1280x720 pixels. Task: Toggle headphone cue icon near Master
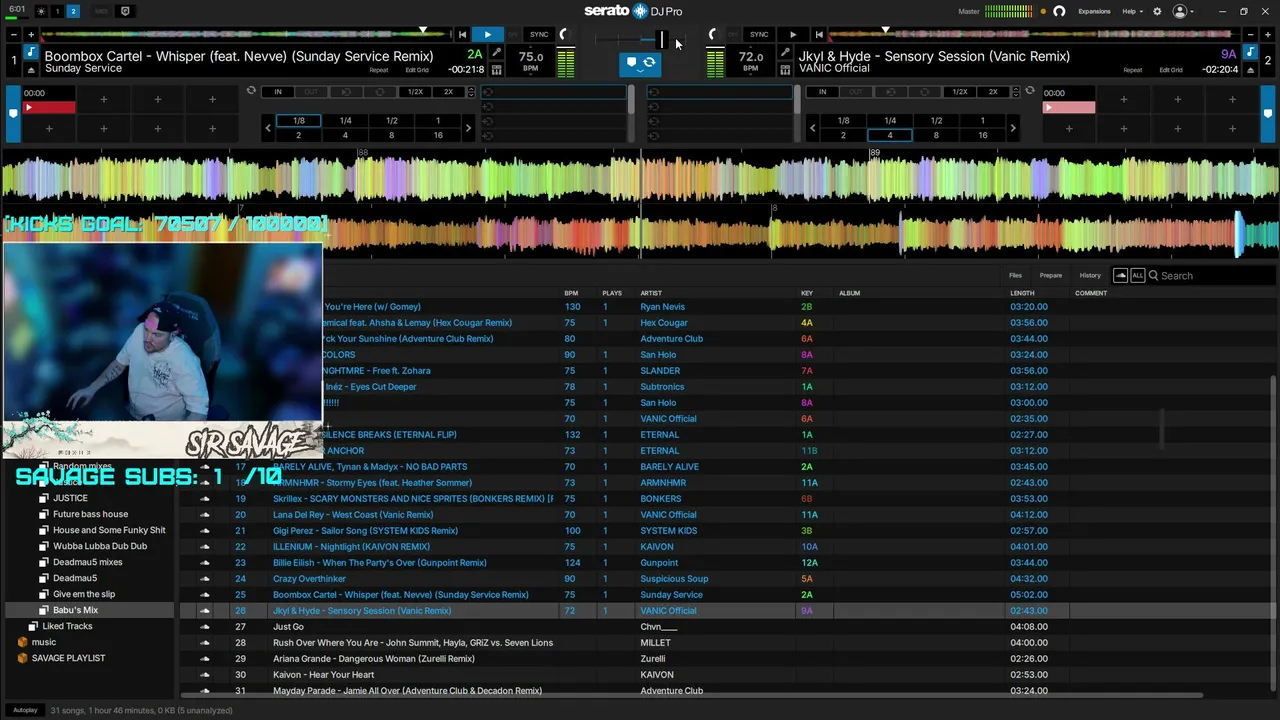point(1059,11)
